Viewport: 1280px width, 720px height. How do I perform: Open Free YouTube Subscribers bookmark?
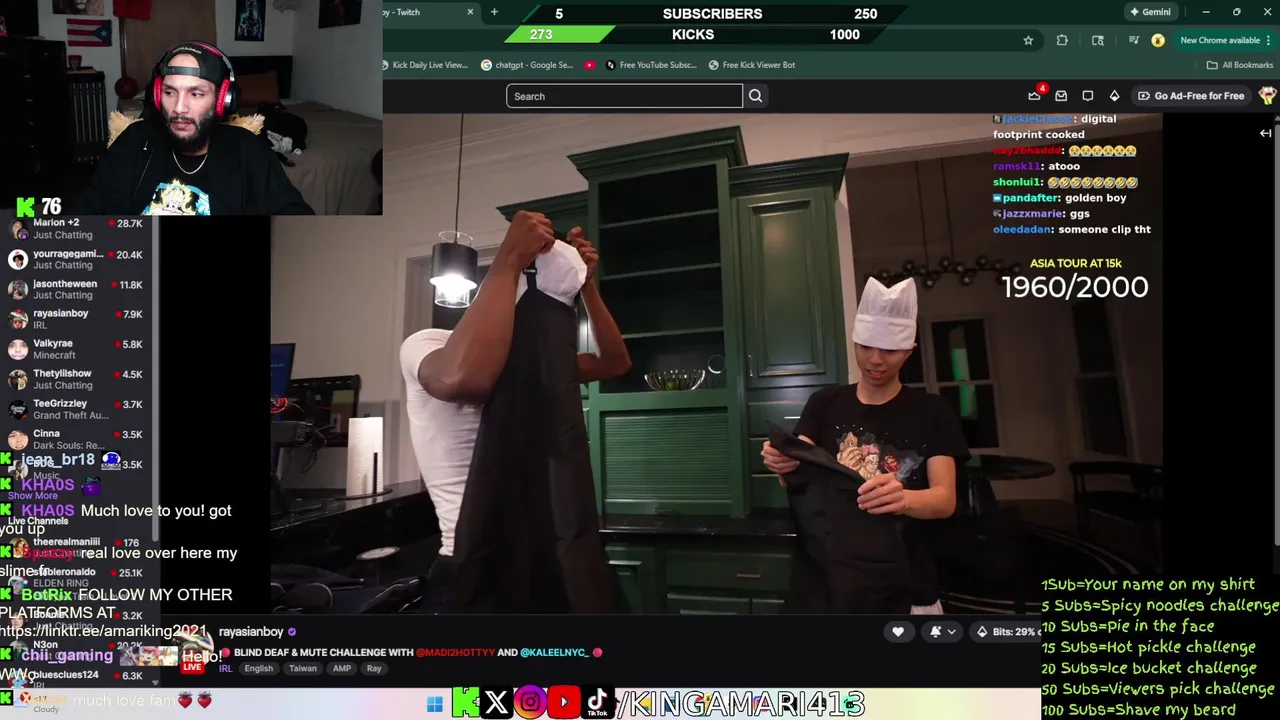coord(650,65)
